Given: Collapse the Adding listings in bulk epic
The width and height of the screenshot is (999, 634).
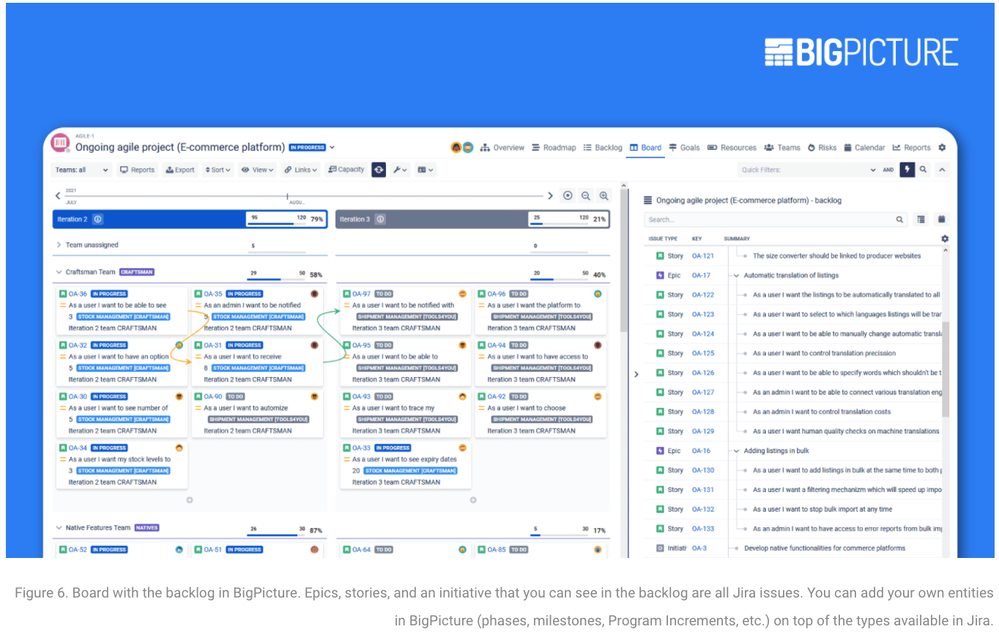Looking at the screenshot, I should tap(737, 451).
